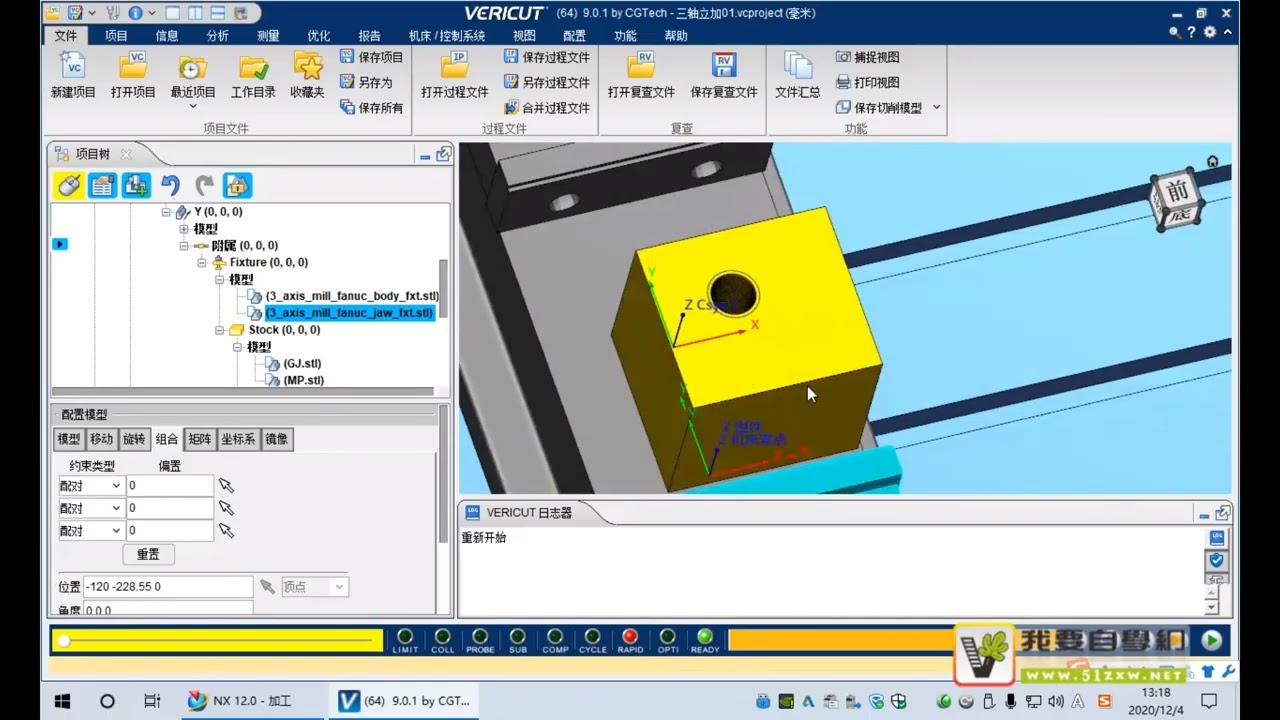Collapse the Fixture (0, 0, 0) node
The image size is (1280, 720).
pyautogui.click(x=202, y=263)
